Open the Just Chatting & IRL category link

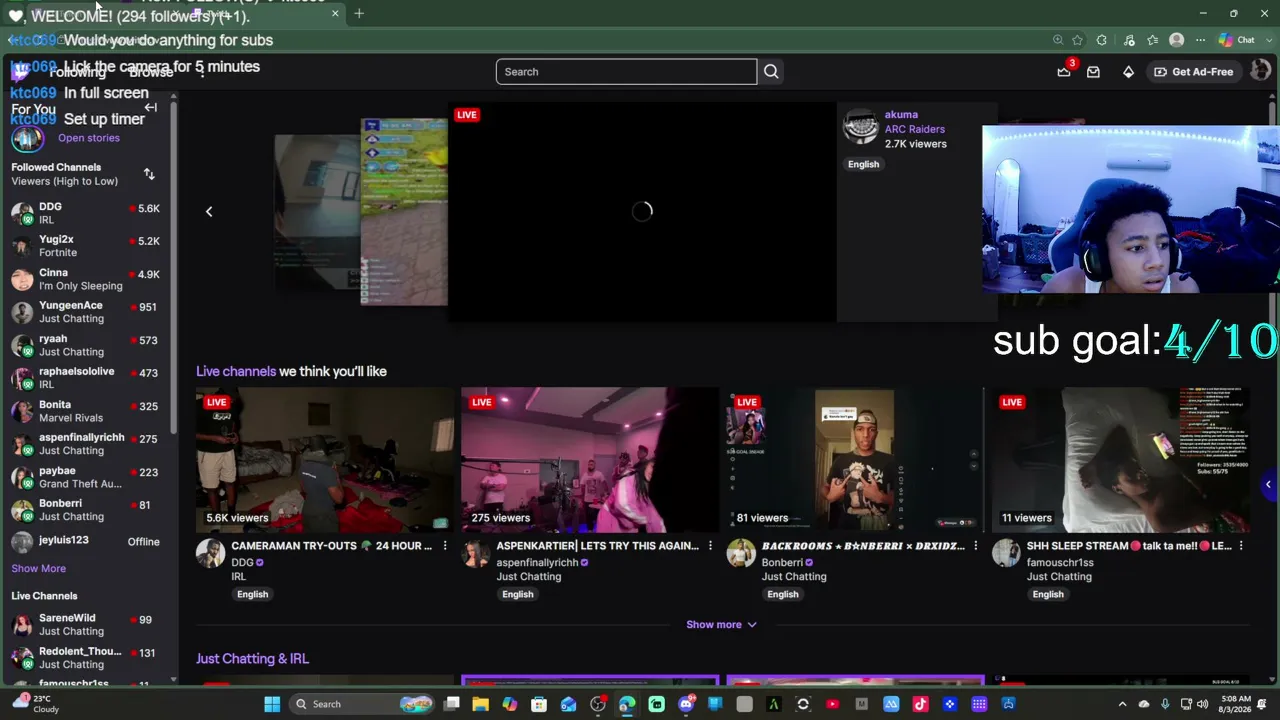click(252, 659)
